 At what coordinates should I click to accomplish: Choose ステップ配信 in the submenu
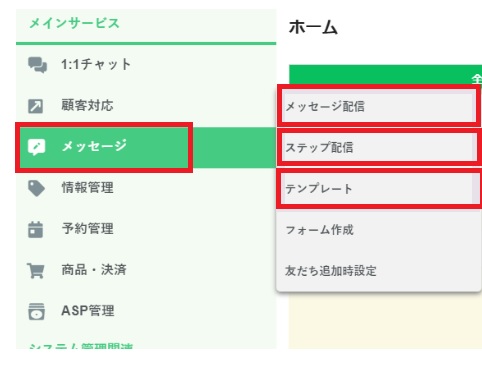[x=379, y=147]
